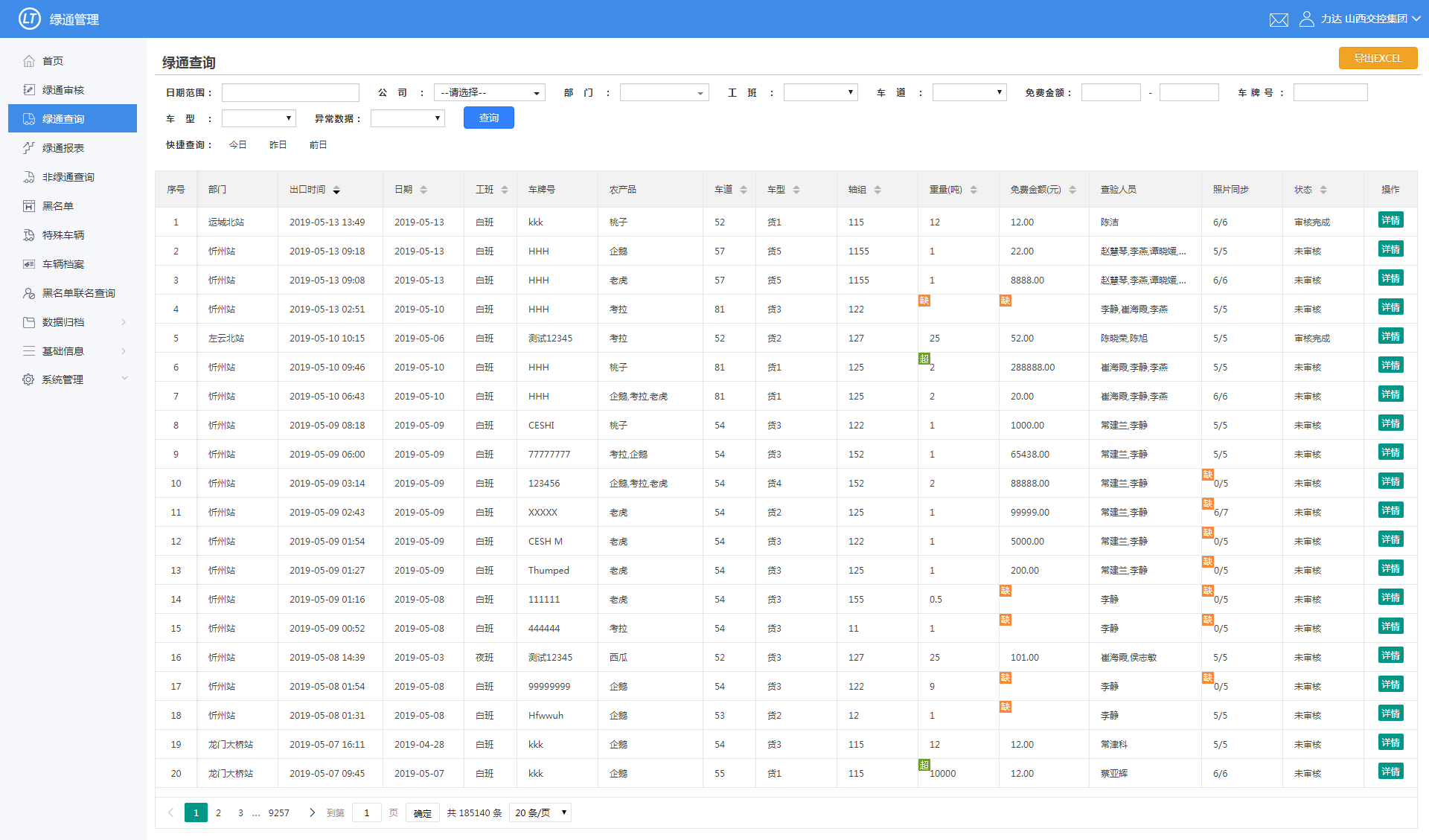
Task: Click the 超 overweight badge in row 20
Action: (924, 765)
